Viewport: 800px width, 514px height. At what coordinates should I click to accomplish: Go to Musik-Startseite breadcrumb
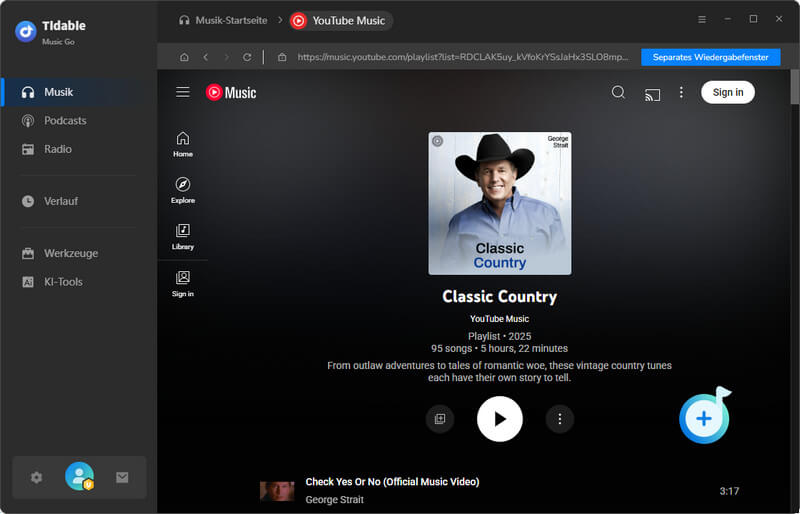223,20
